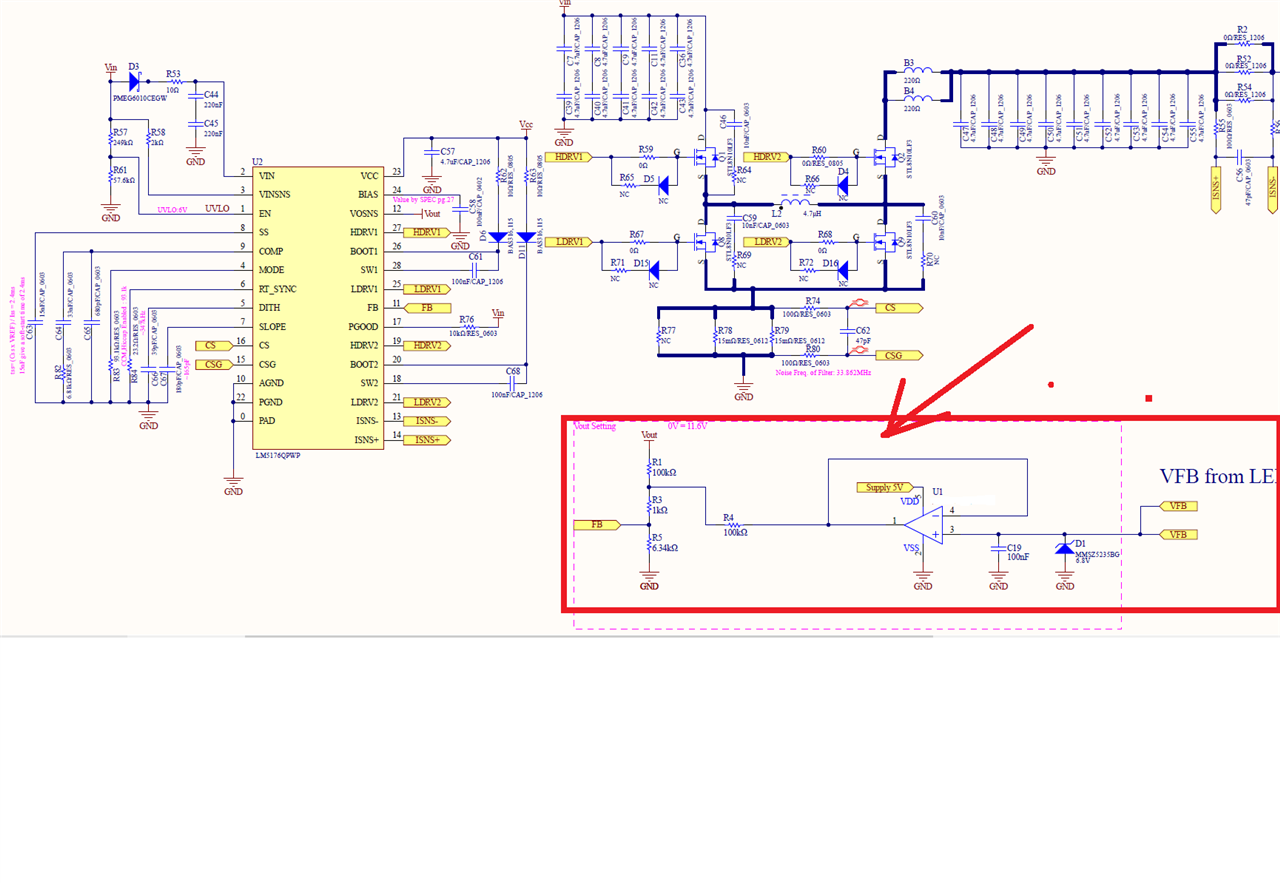This screenshot has width=1280, height=883.
Task: Select the L2 4.7µH inductor symbol
Action: click(x=798, y=201)
